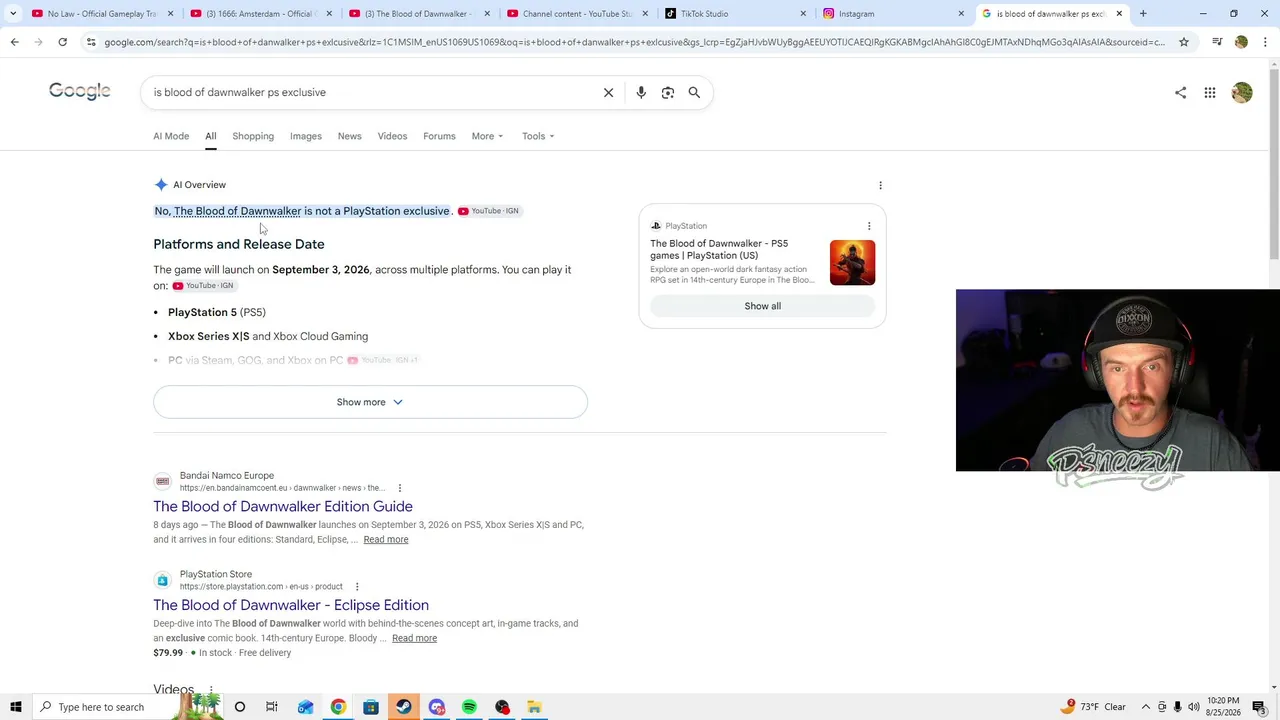
Task: Open PlayStation card three-dot menu
Action: point(869,226)
